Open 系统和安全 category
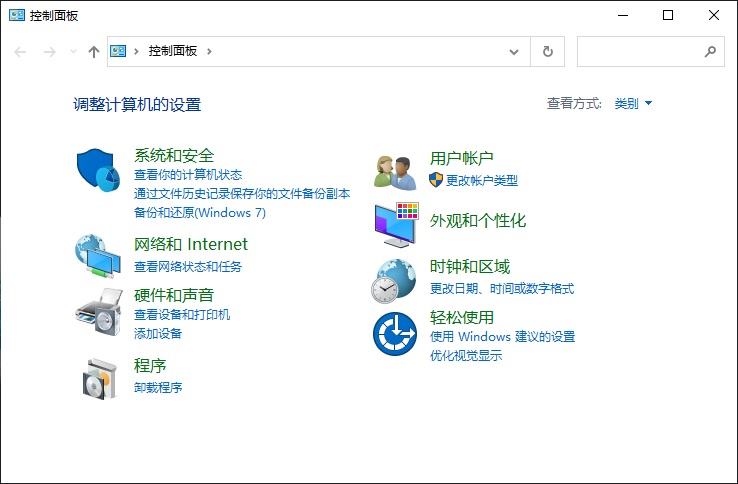Screen dimensions: 738x484 coord(174,155)
